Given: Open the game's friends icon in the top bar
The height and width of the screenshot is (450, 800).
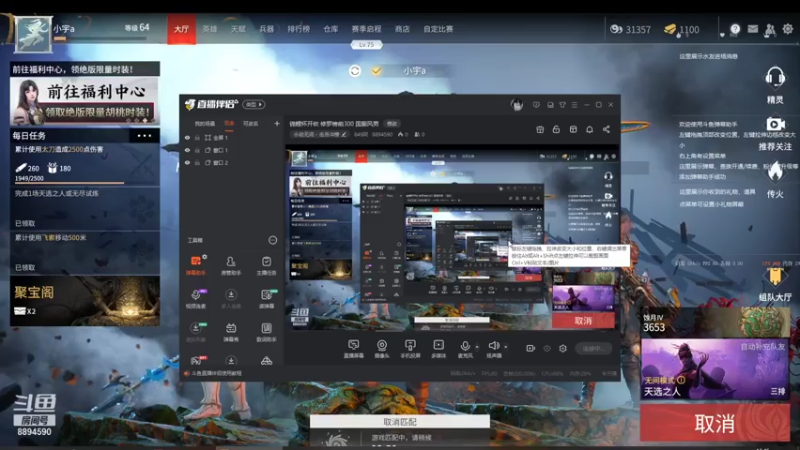Looking at the screenshot, I should pyautogui.click(x=770, y=30).
